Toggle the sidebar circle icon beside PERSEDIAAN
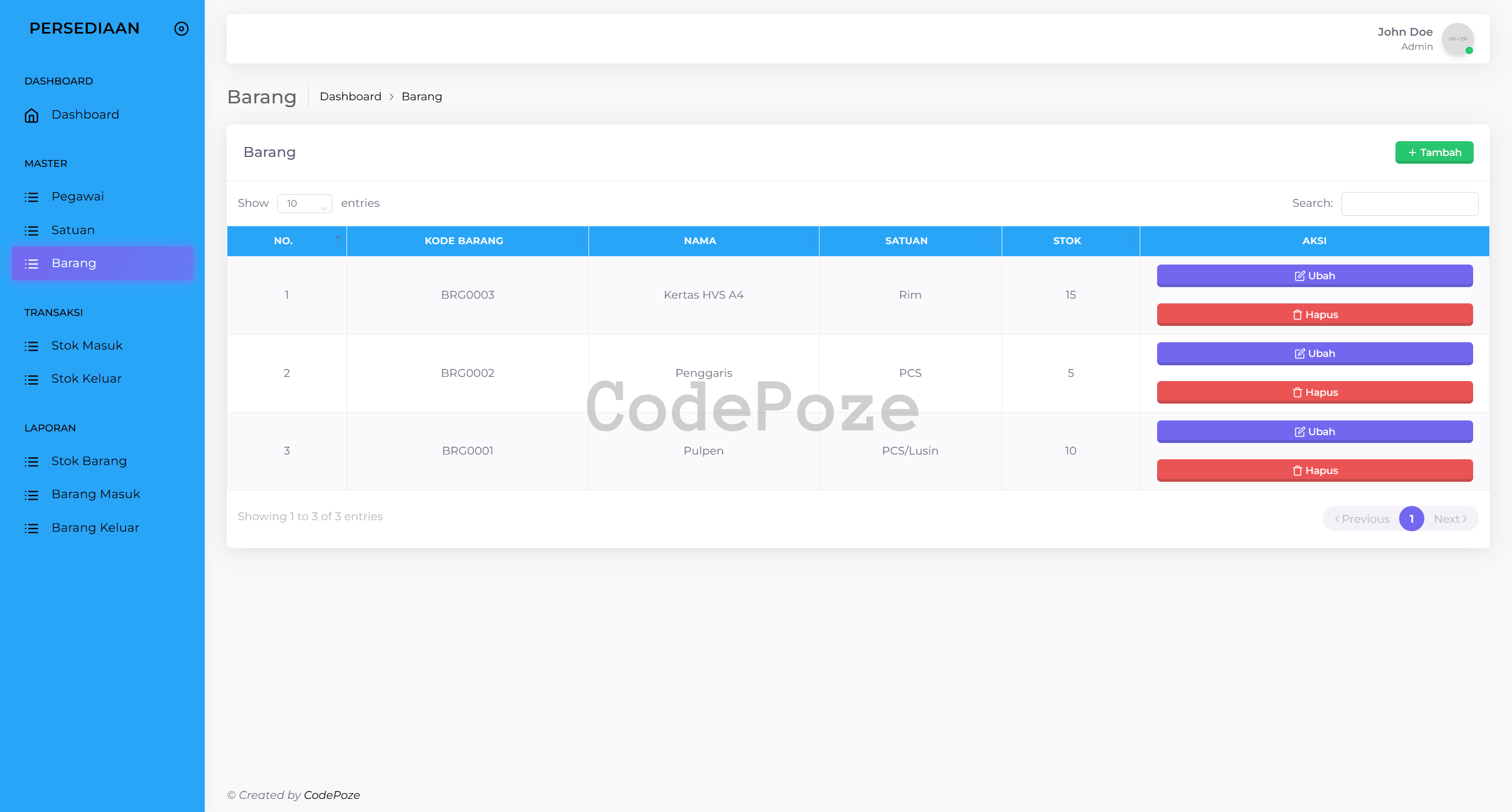The height and width of the screenshot is (812, 1512). click(x=181, y=29)
